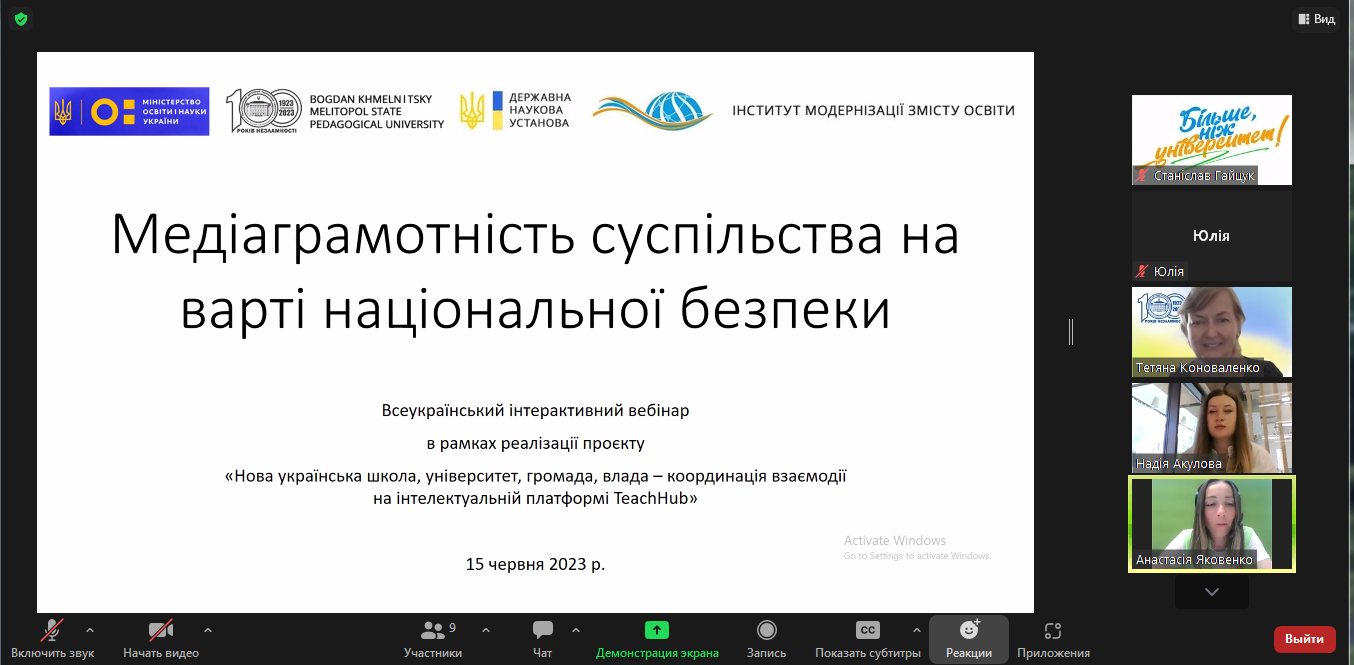
Task: Expand video options arrow beside camera
Action: pos(208,630)
